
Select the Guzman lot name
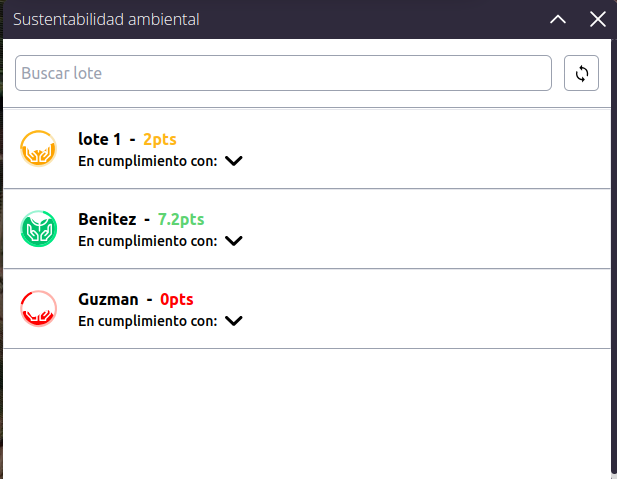point(108,300)
